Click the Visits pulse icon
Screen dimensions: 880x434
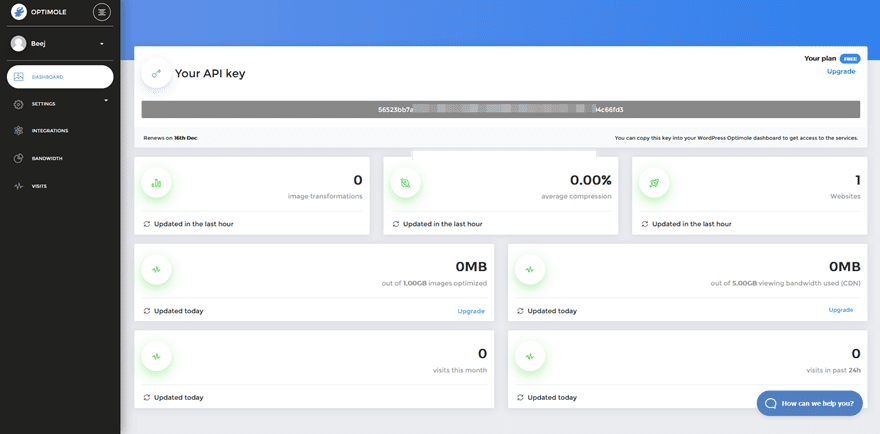click(19, 186)
